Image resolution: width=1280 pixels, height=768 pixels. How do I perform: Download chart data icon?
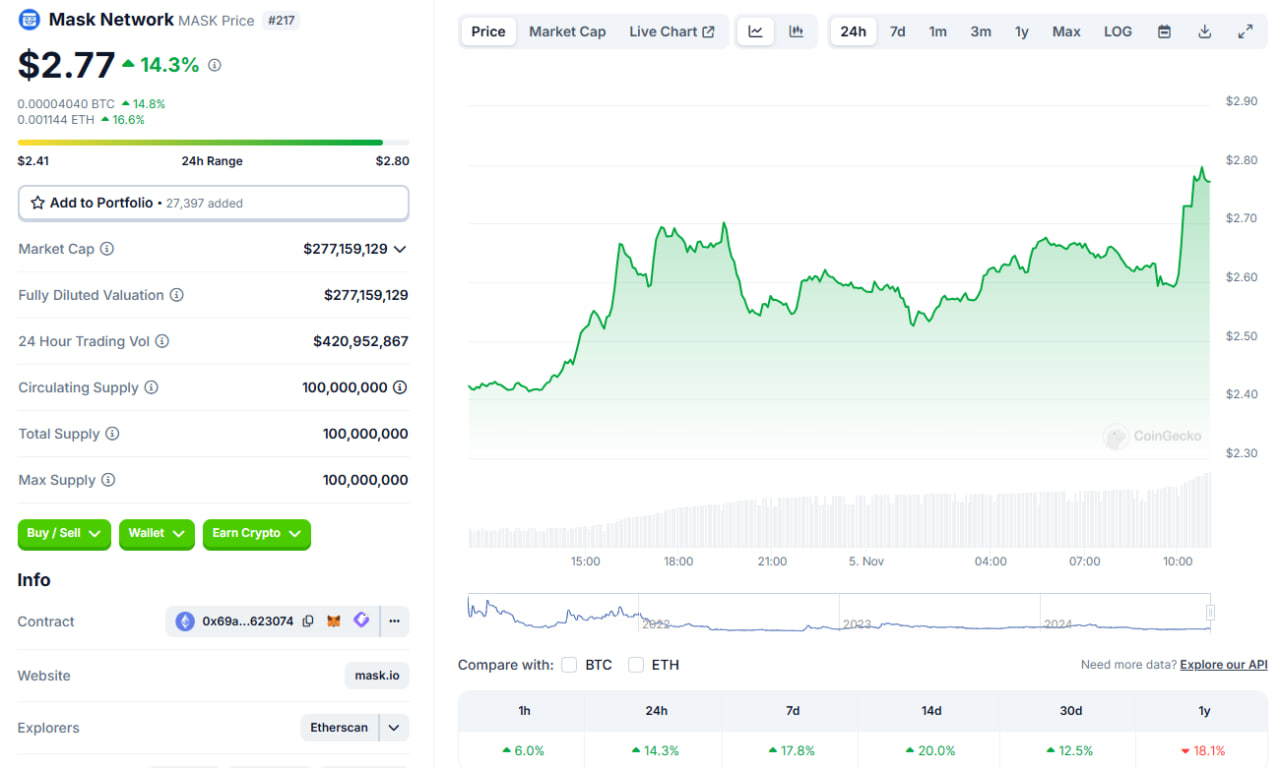(x=1205, y=31)
